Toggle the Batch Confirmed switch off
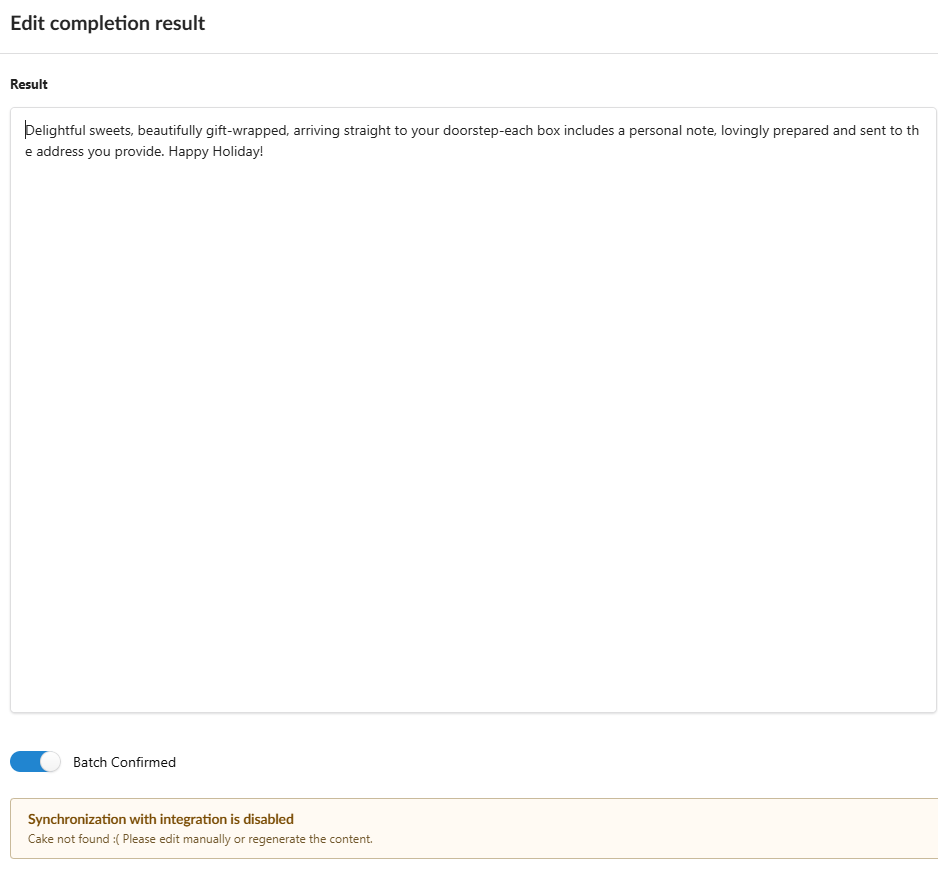This screenshot has width=938, height=871. click(35, 762)
